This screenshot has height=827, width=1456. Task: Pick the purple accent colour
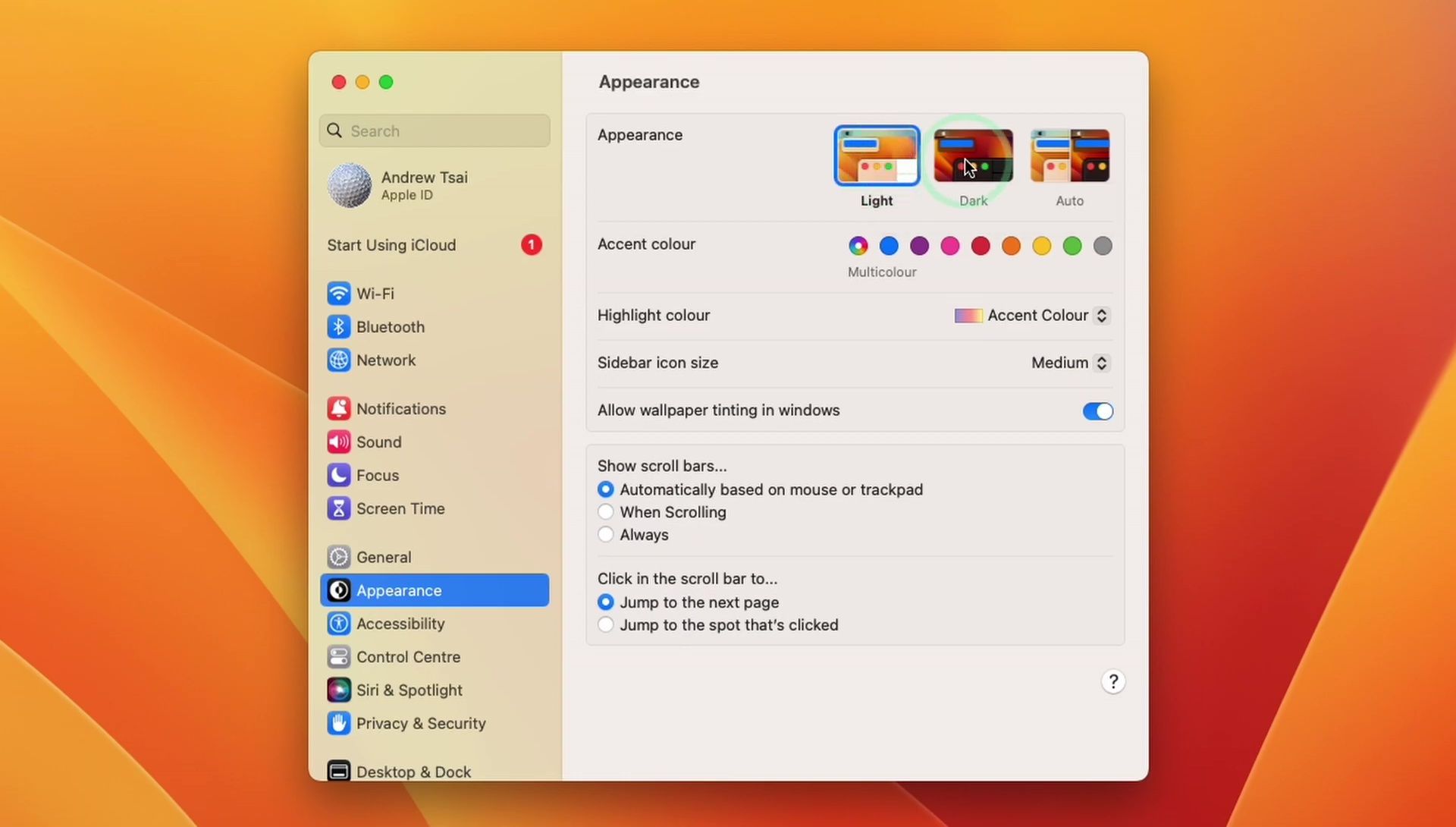tap(919, 246)
